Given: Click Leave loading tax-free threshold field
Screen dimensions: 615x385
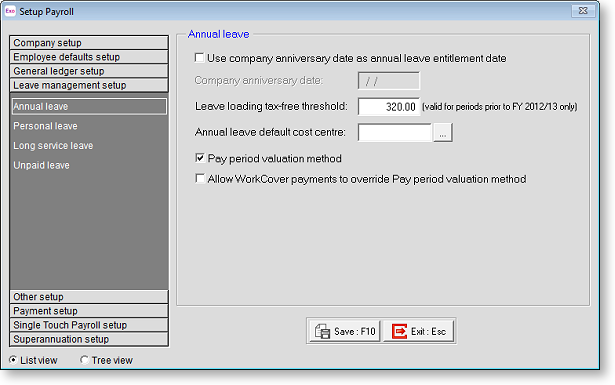Looking at the screenshot, I should point(389,107).
